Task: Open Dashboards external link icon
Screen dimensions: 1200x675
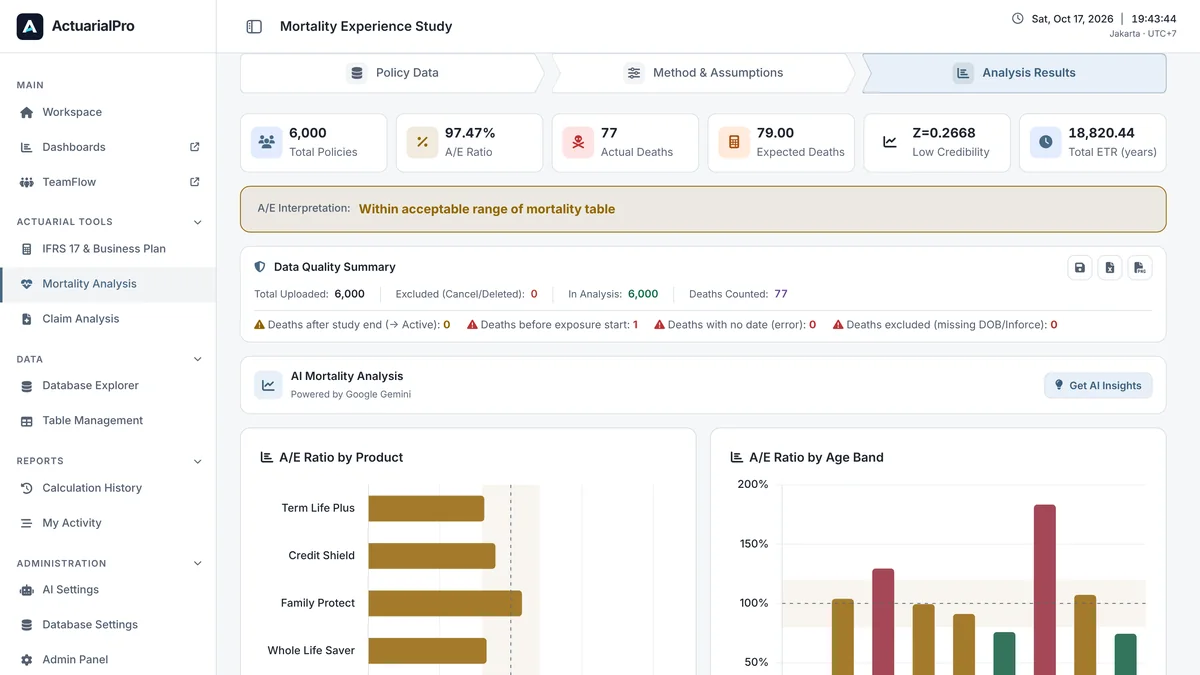Action: point(194,147)
